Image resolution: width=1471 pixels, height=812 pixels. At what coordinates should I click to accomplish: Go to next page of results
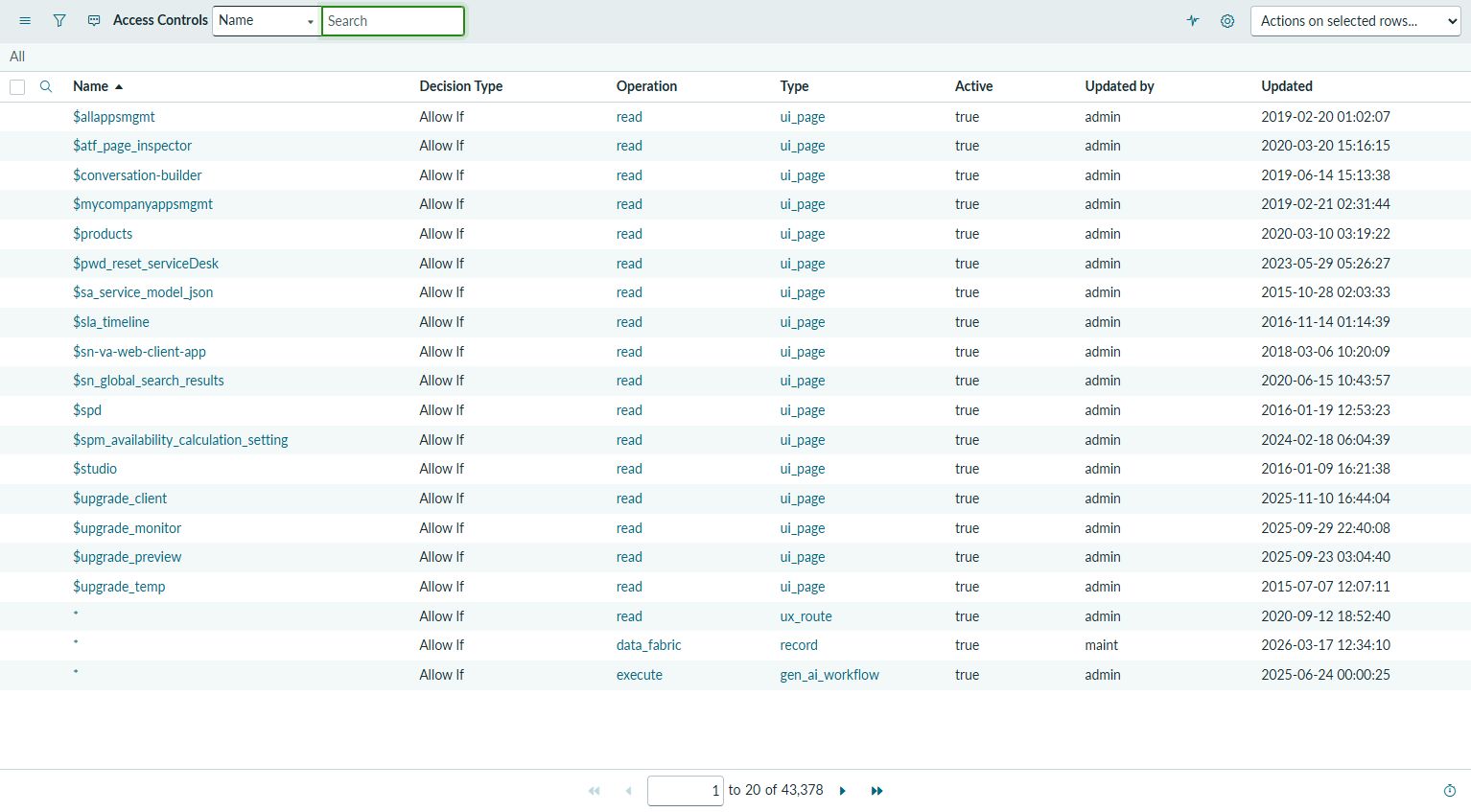pos(843,791)
